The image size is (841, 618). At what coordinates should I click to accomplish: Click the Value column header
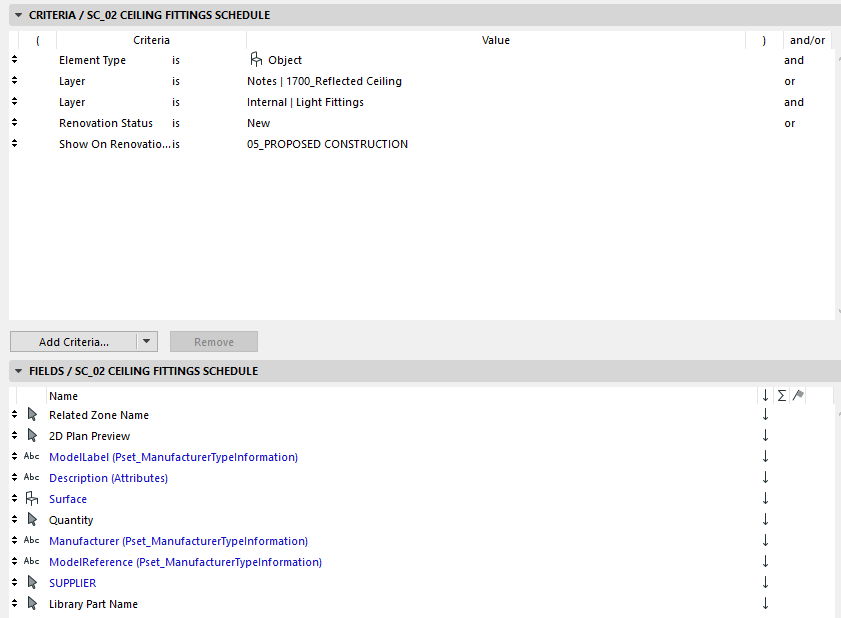tap(496, 40)
